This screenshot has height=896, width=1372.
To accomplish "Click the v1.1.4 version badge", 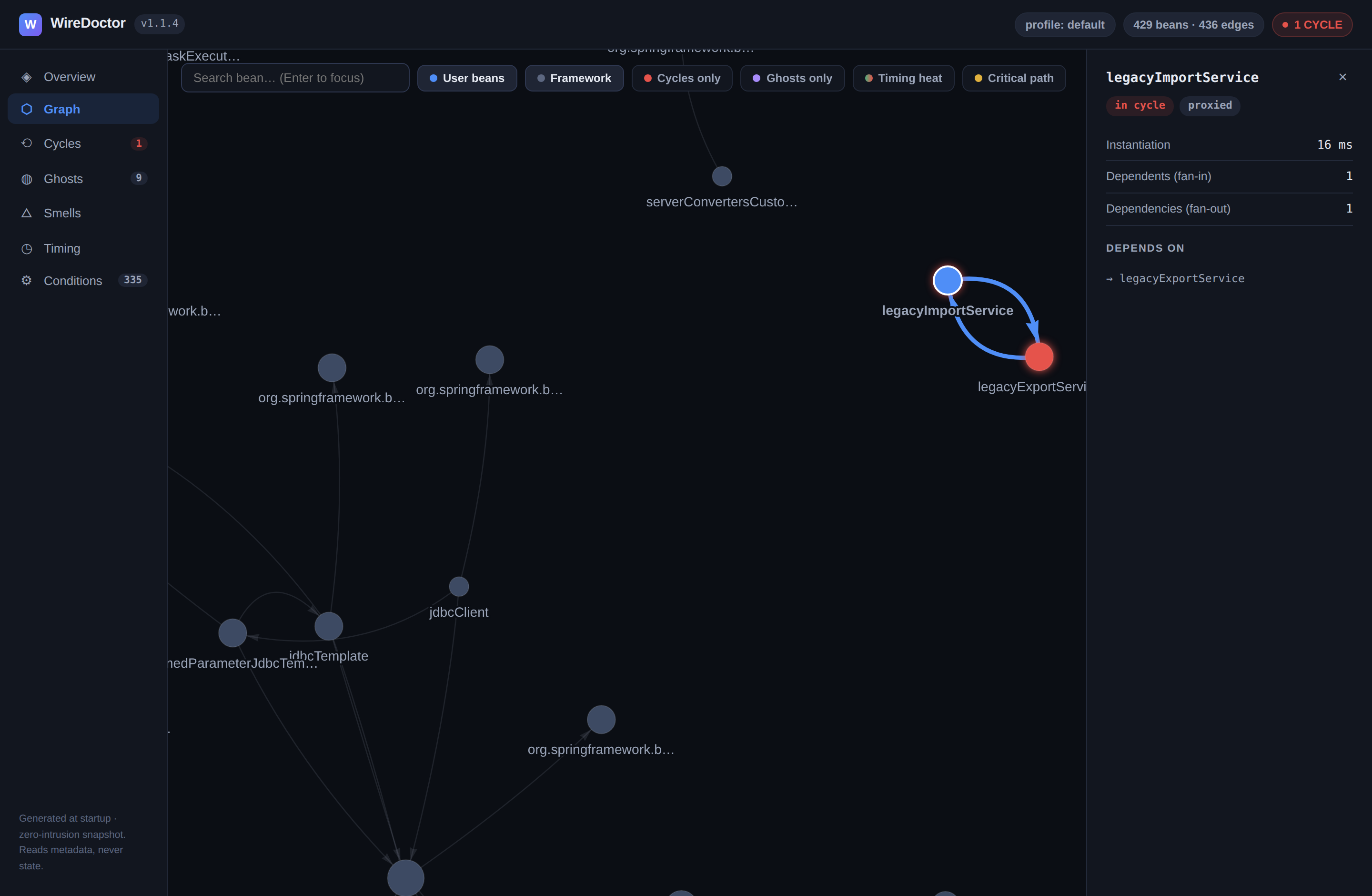I will (160, 24).
